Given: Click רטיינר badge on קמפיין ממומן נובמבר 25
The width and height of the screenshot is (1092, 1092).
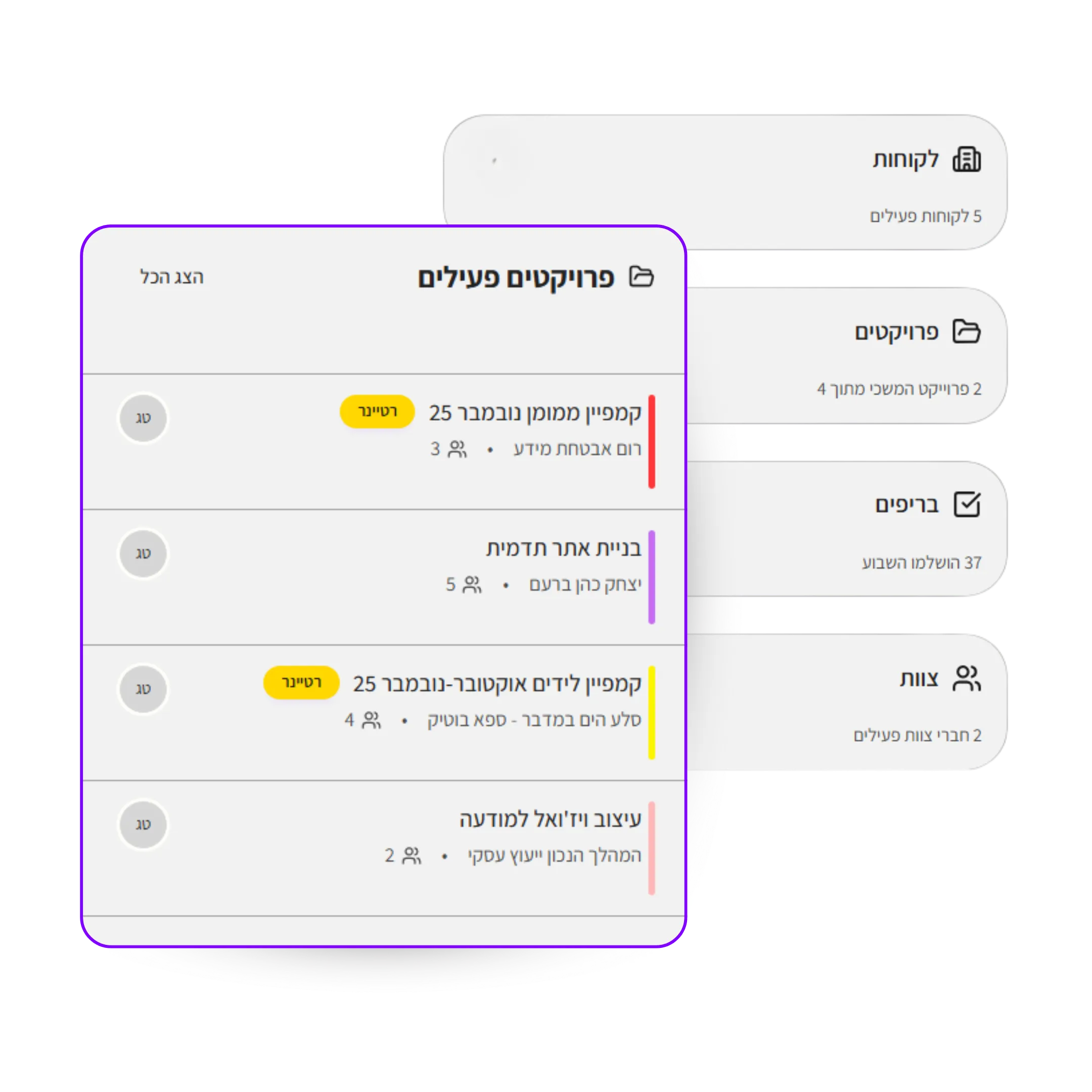Looking at the screenshot, I should pos(377,412).
